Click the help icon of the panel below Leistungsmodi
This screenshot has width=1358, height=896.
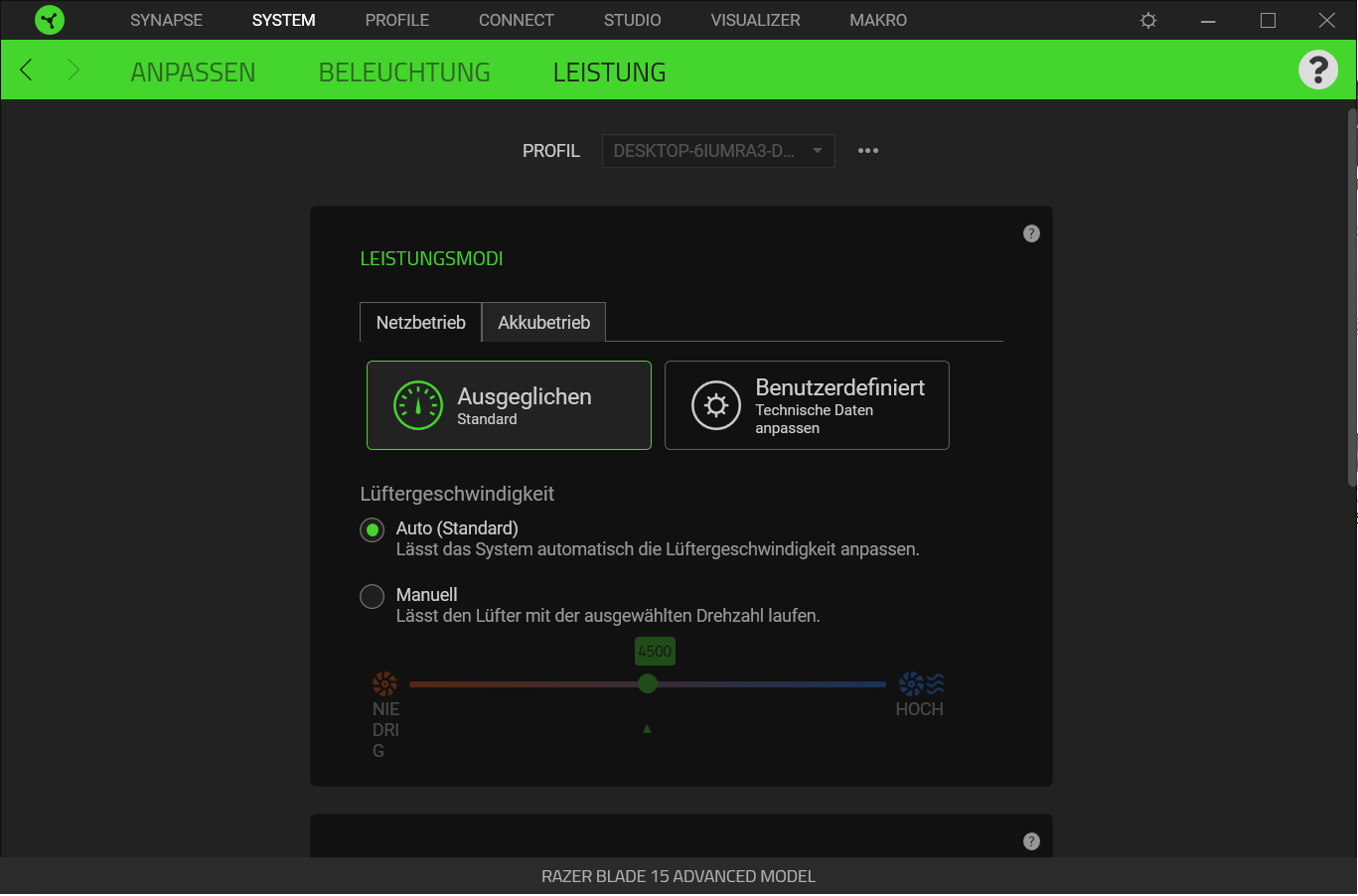point(1031,841)
